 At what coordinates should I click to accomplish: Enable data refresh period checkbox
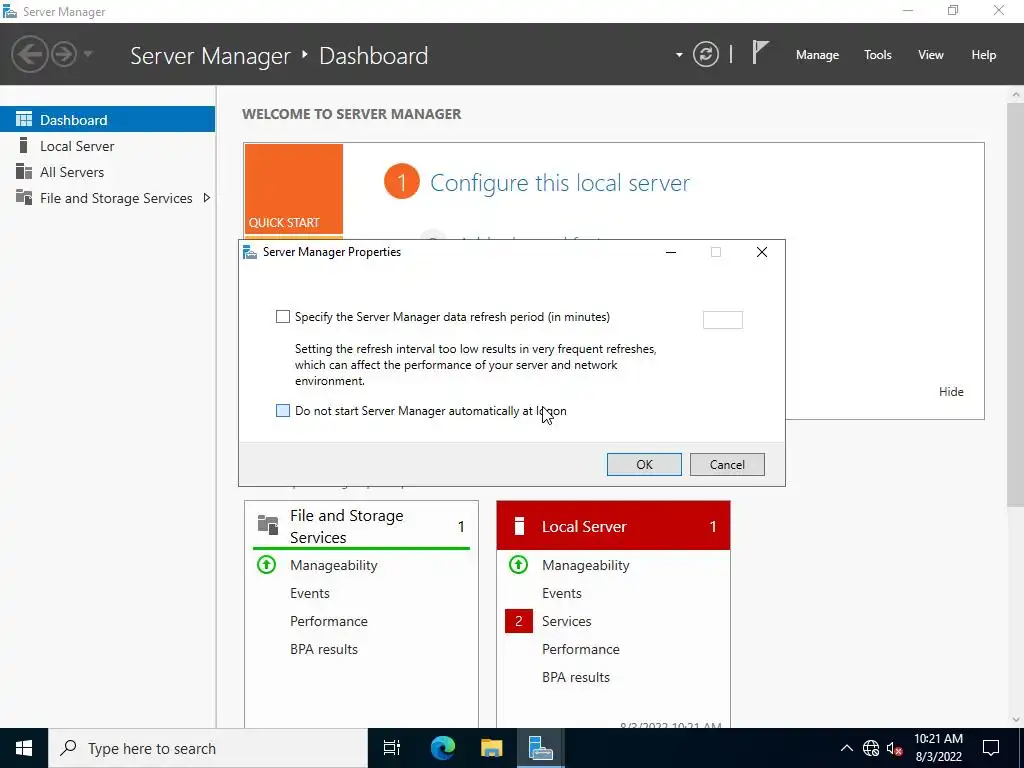click(283, 317)
